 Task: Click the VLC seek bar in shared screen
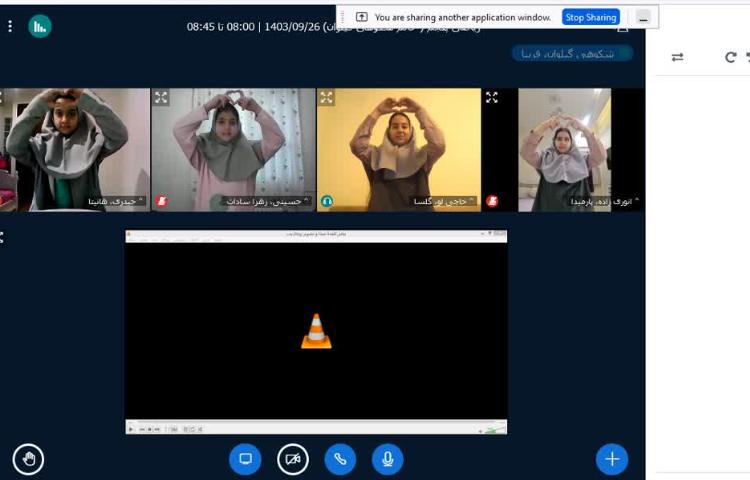[x=315, y=421]
